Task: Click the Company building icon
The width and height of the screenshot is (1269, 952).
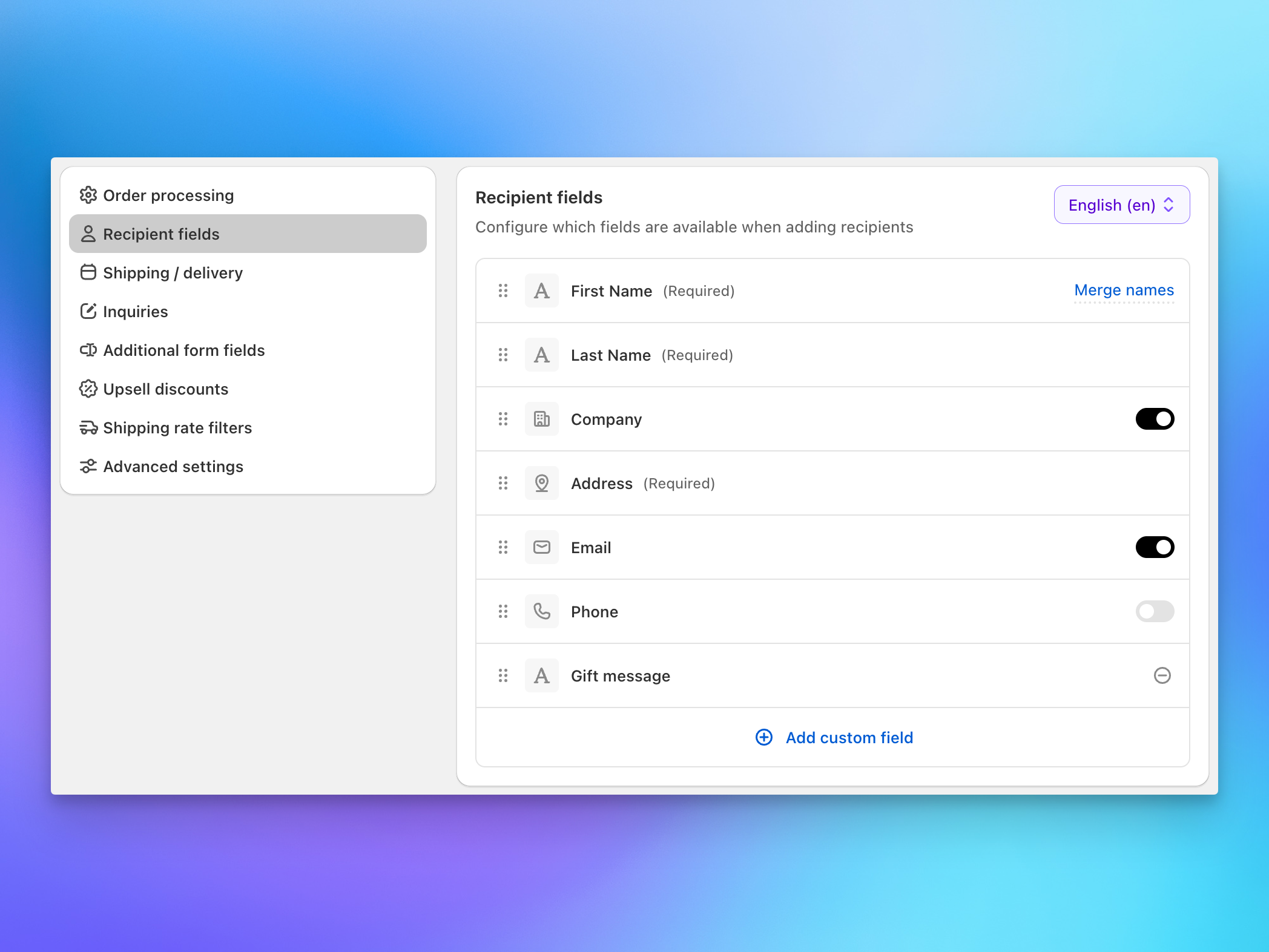Action: pyautogui.click(x=541, y=418)
